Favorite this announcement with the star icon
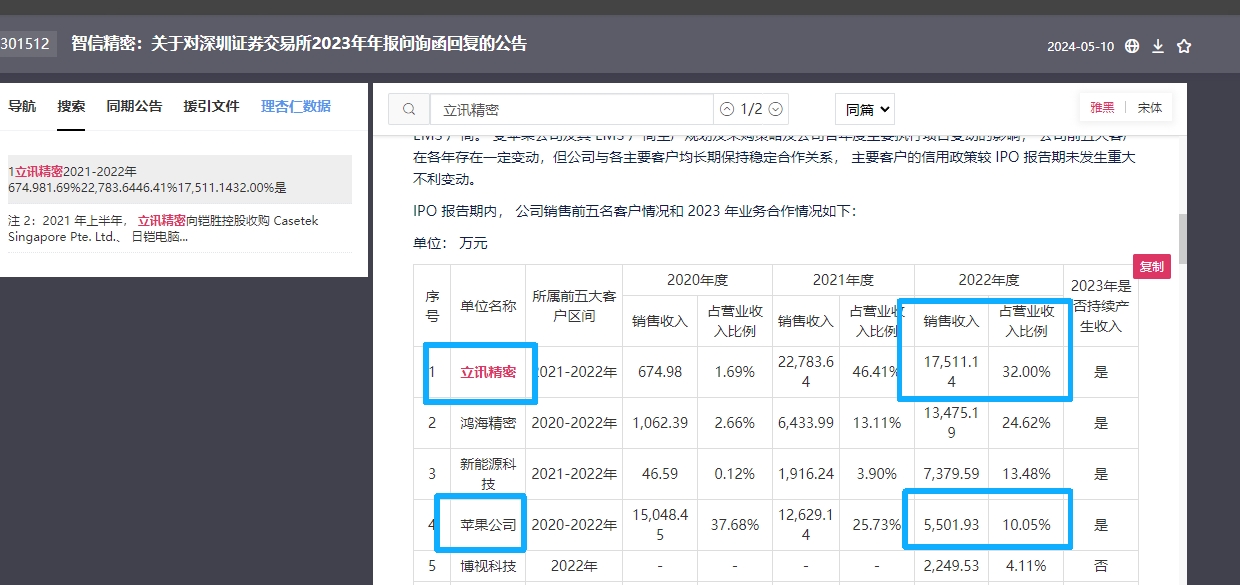 coord(1184,46)
